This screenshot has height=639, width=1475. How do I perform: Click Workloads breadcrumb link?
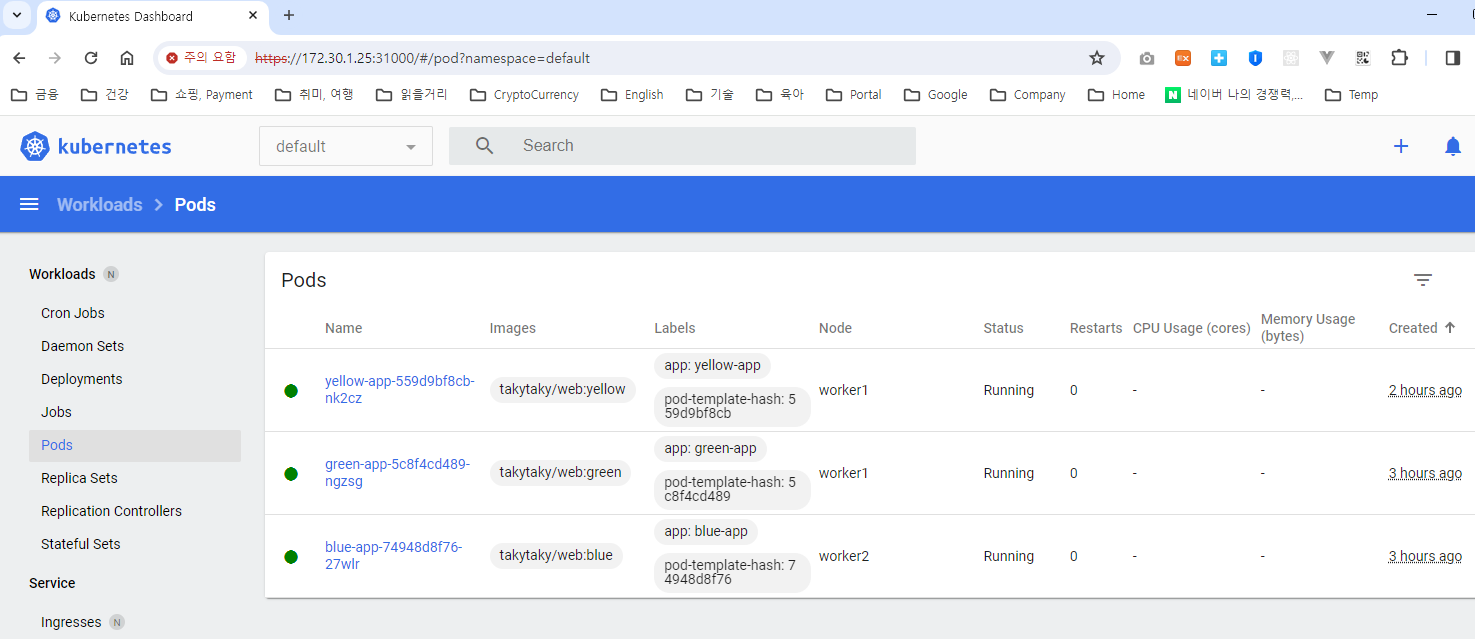100,204
